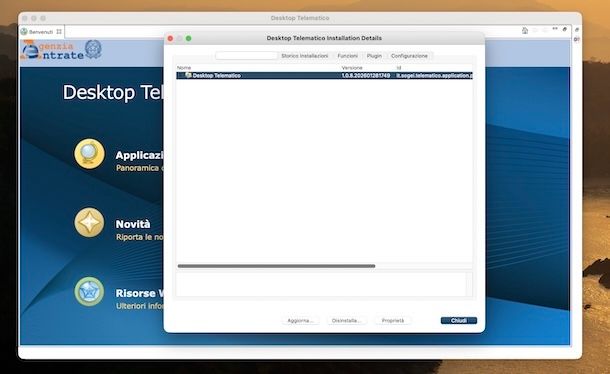
Task: Click the restore icon on the right side trim
Action: (x=577, y=30)
